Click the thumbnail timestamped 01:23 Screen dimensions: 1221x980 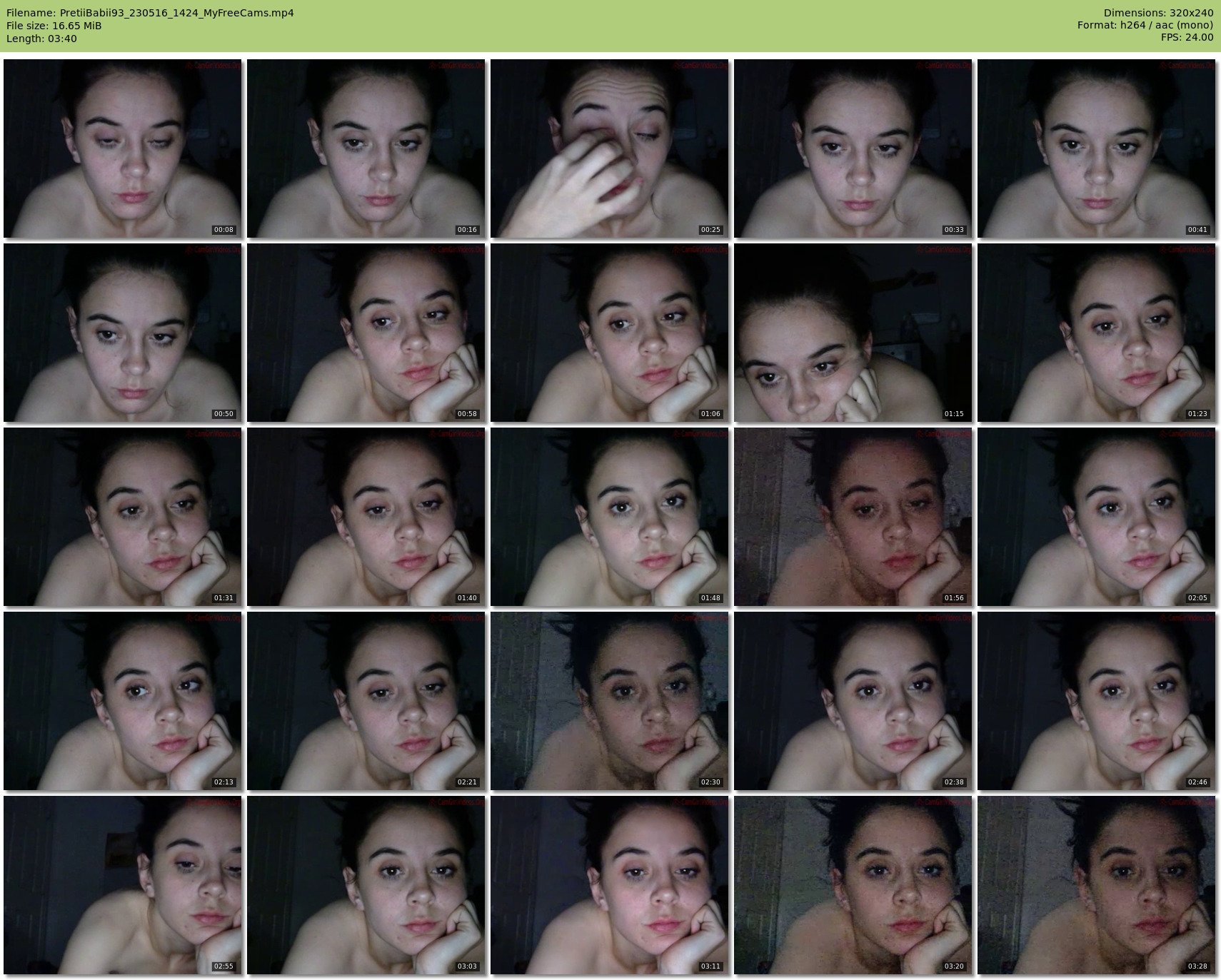(x=1097, y=333)
